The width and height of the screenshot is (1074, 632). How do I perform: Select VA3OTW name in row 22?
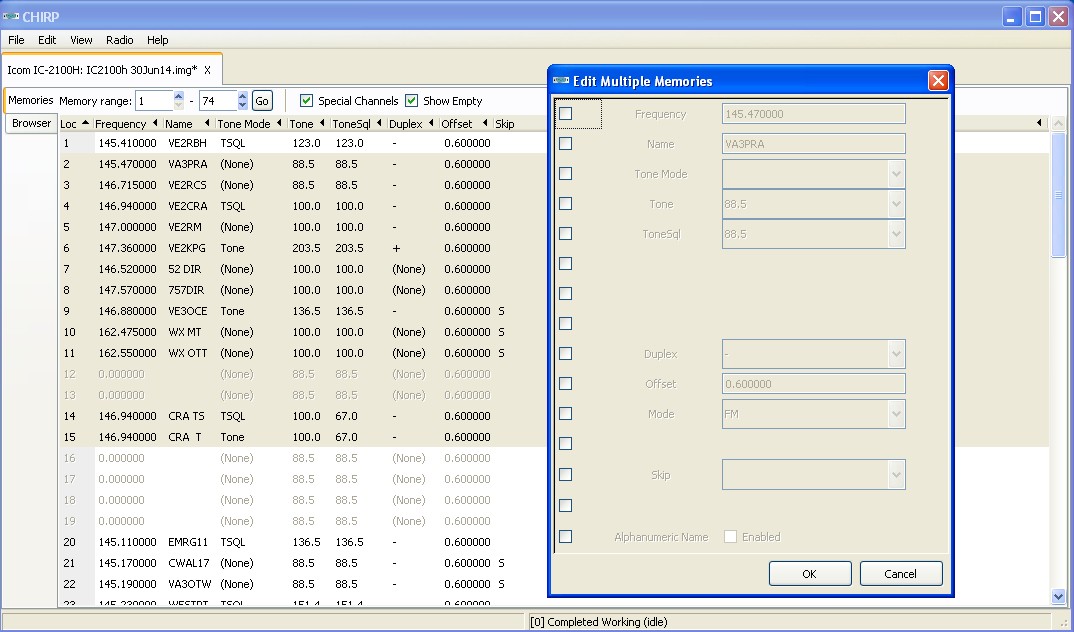190,584
